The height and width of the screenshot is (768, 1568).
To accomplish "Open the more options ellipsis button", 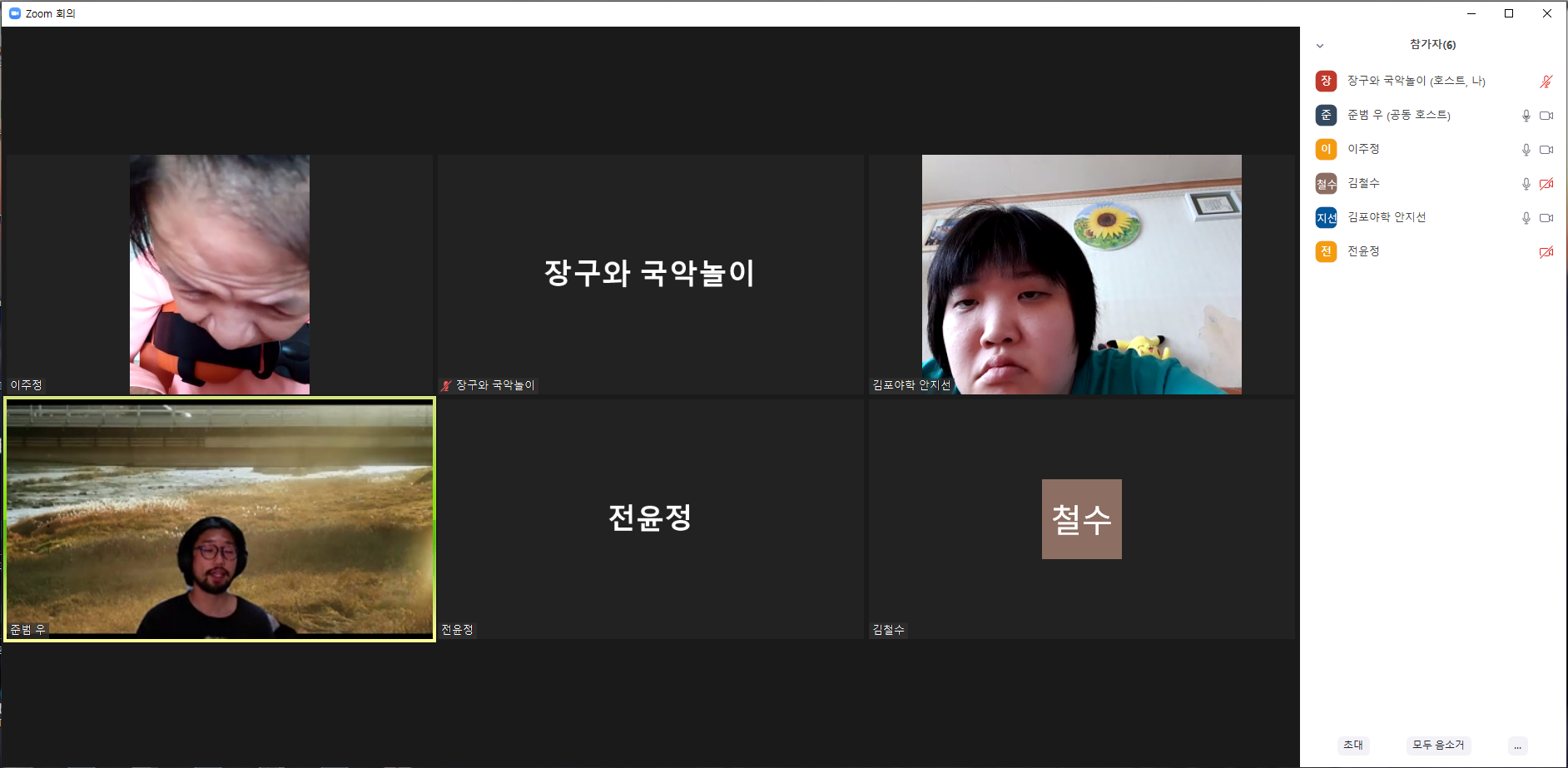I will [1517, 746].
